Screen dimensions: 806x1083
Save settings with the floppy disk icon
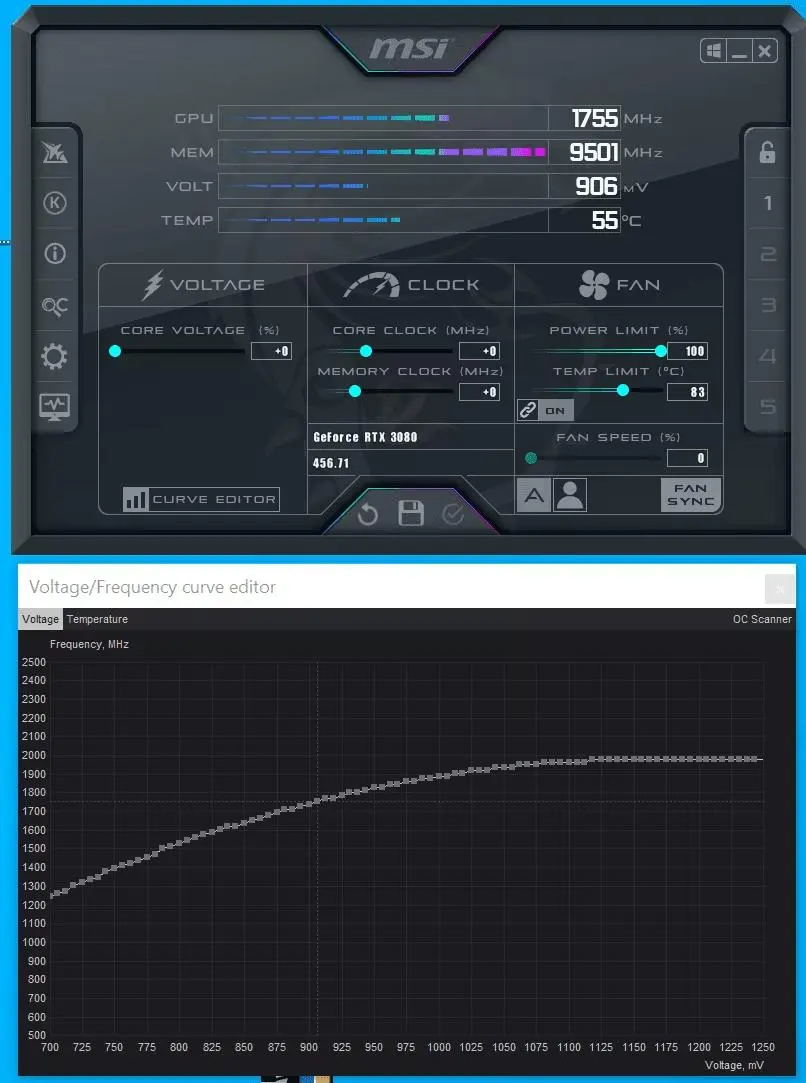click(x=411, y=513)
